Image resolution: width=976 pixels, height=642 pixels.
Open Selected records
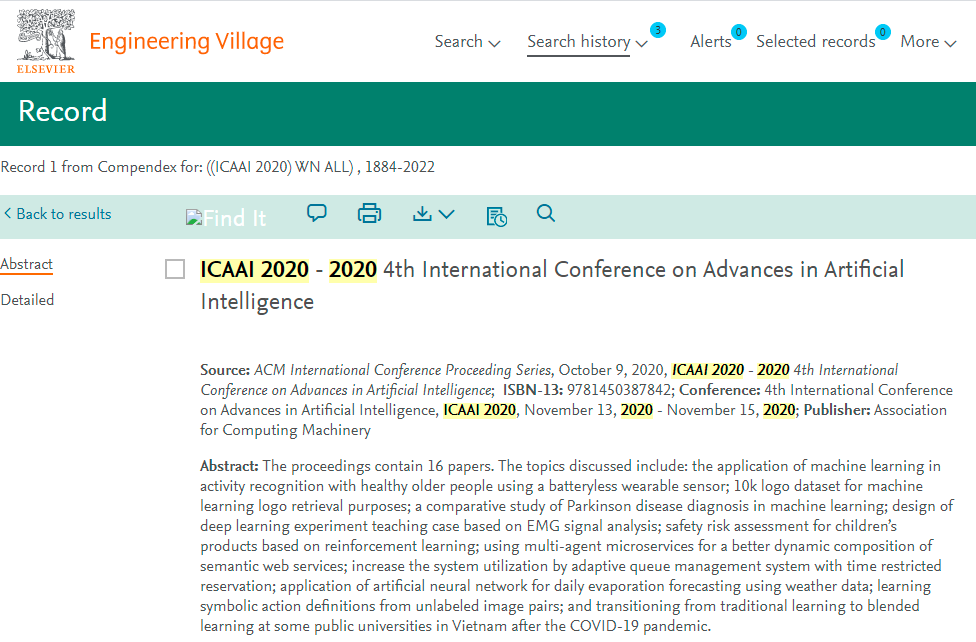[815, 42]
